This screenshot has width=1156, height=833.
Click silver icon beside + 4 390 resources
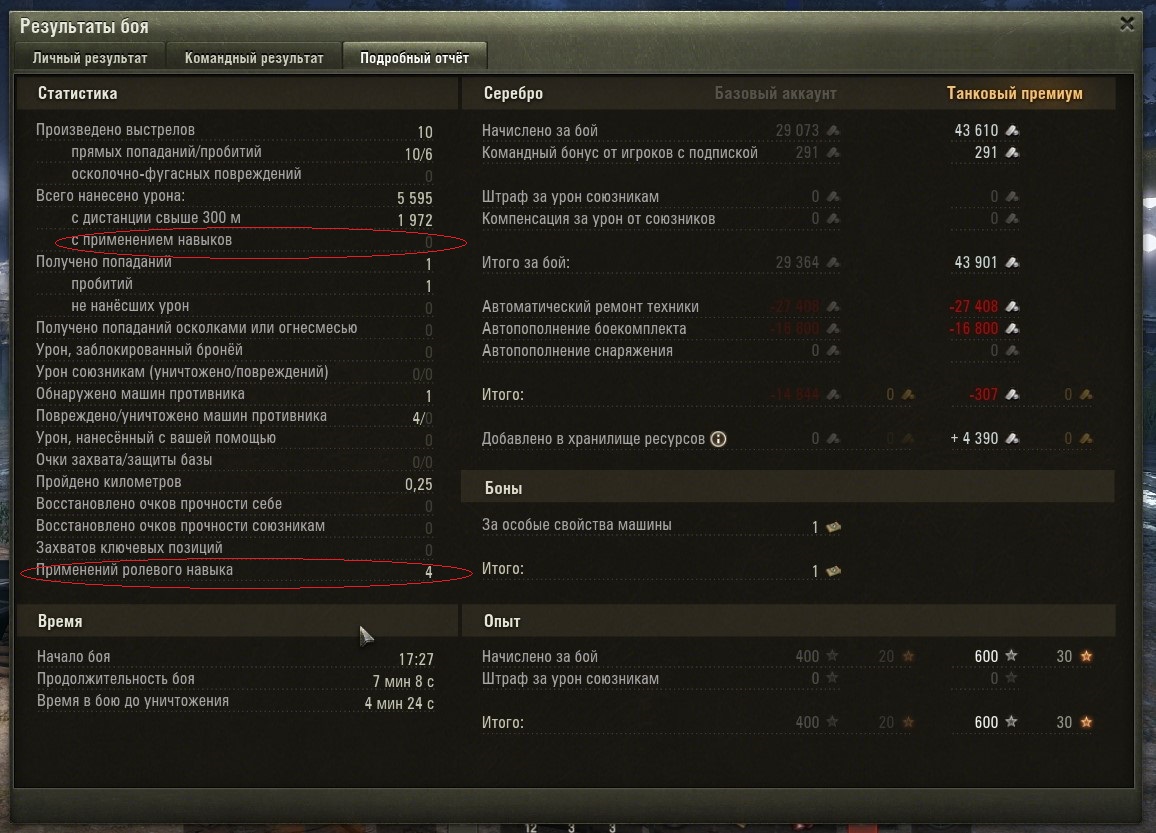point(1012,439)
